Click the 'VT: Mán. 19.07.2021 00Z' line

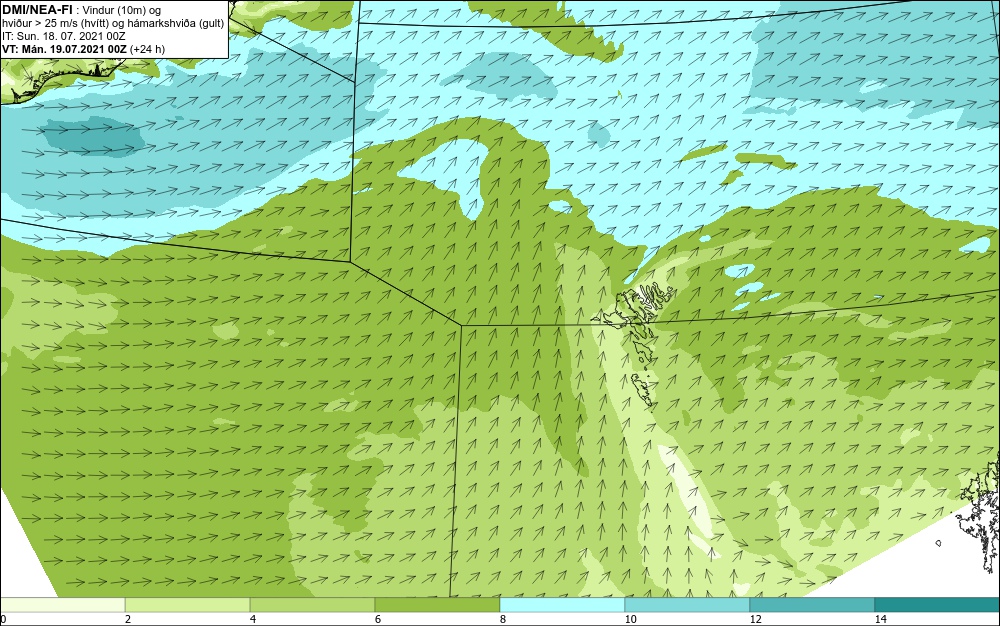coord(64,49)
